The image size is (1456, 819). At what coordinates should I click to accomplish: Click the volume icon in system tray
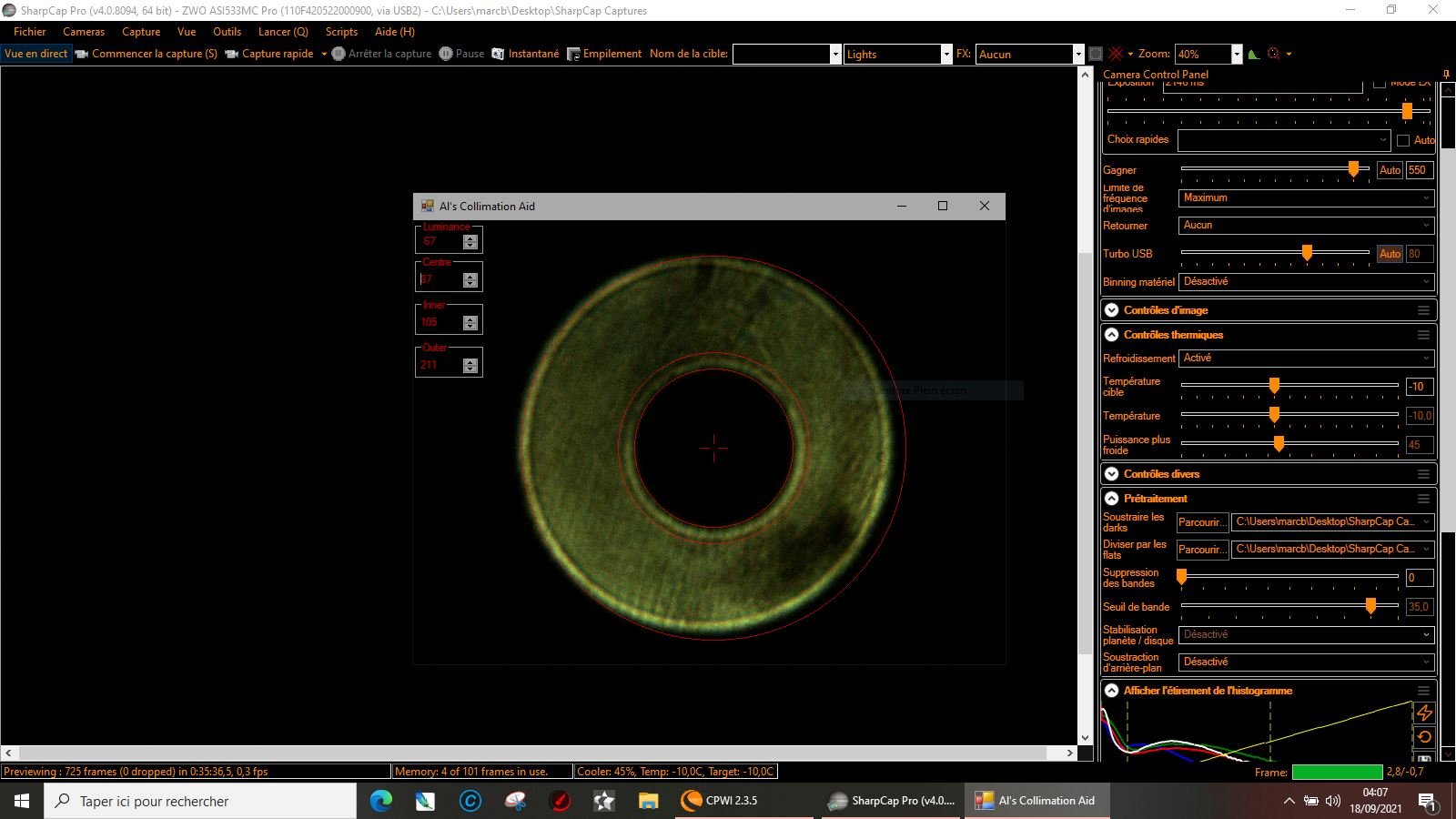pos(1333,801)
